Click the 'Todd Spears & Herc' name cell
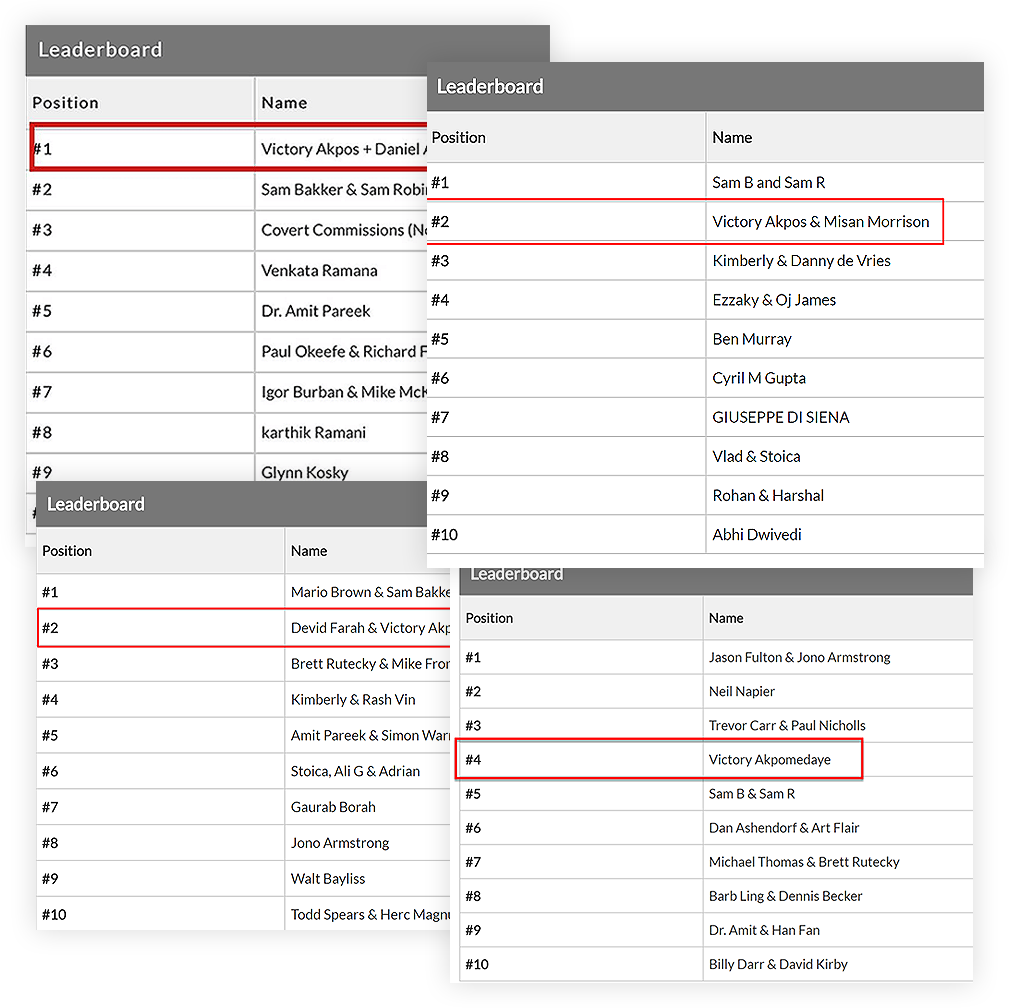Screen dimensions: 1009x1008 [368, 914]
